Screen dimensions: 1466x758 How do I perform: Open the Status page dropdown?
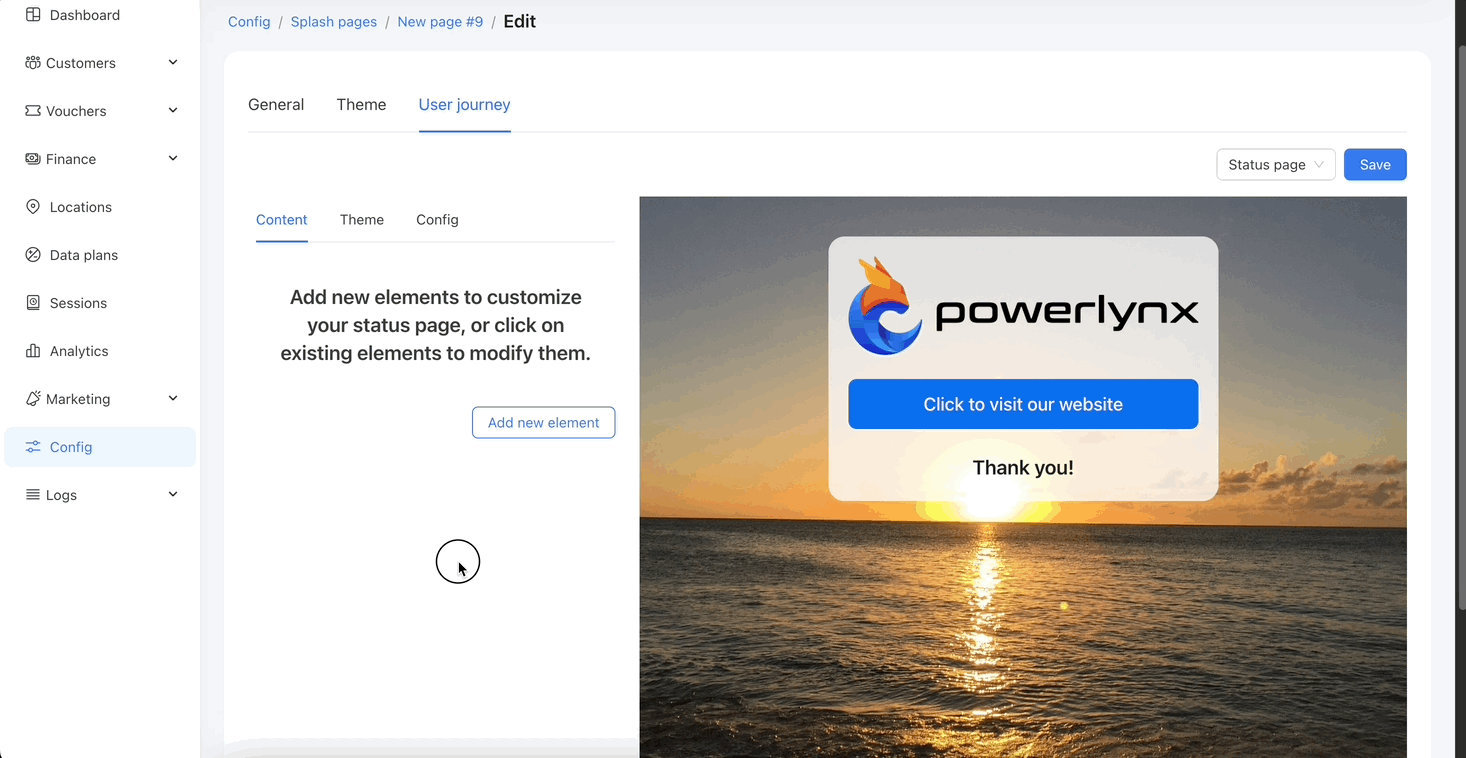tap(1276, 165)
